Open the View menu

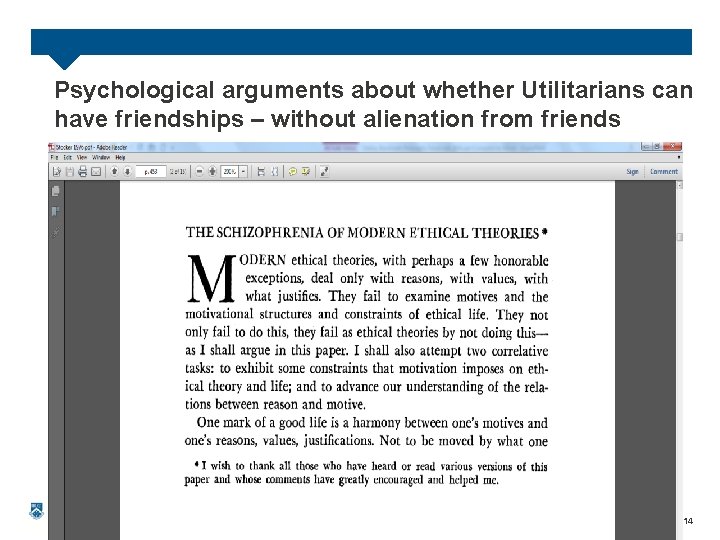(x=82, y=158)
